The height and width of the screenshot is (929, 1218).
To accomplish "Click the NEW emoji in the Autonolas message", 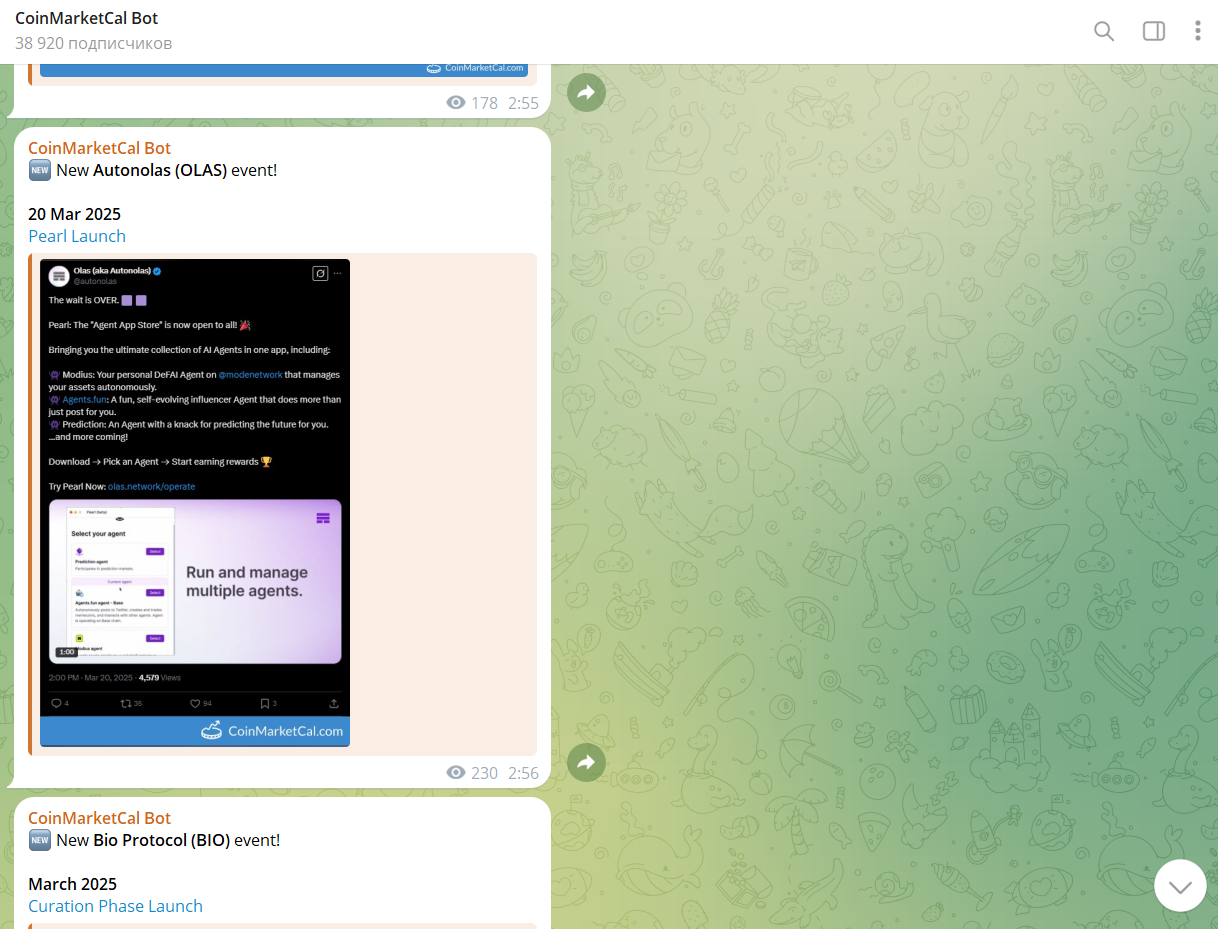I will point(40,170).
